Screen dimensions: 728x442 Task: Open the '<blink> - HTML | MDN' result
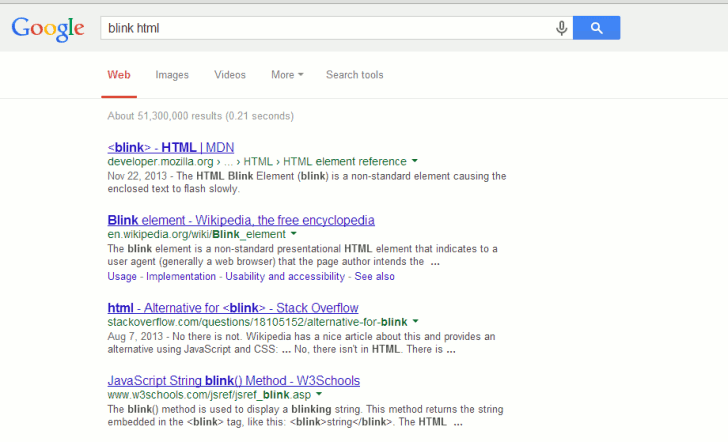[170, 148]
